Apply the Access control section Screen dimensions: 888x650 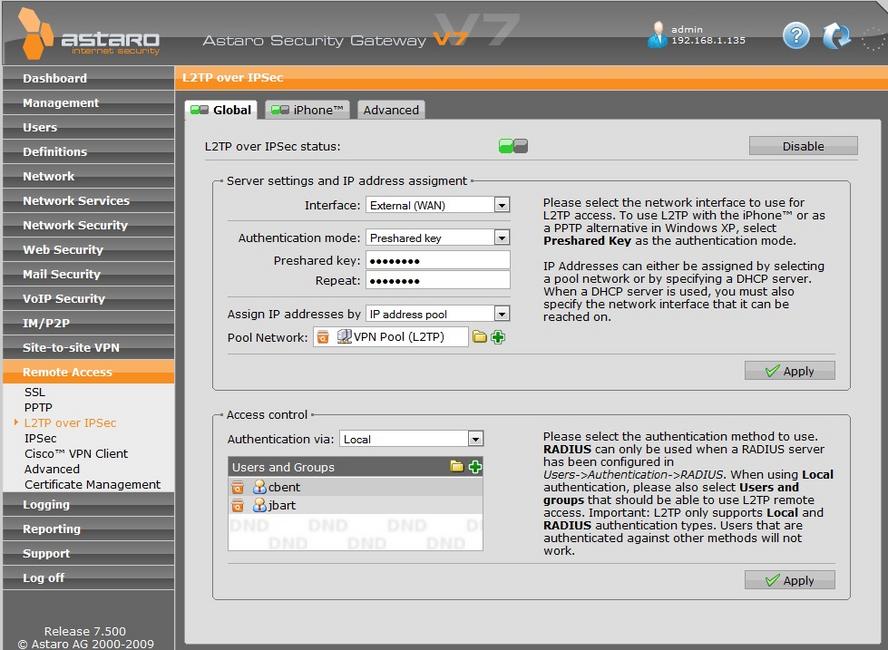[789, 580]
